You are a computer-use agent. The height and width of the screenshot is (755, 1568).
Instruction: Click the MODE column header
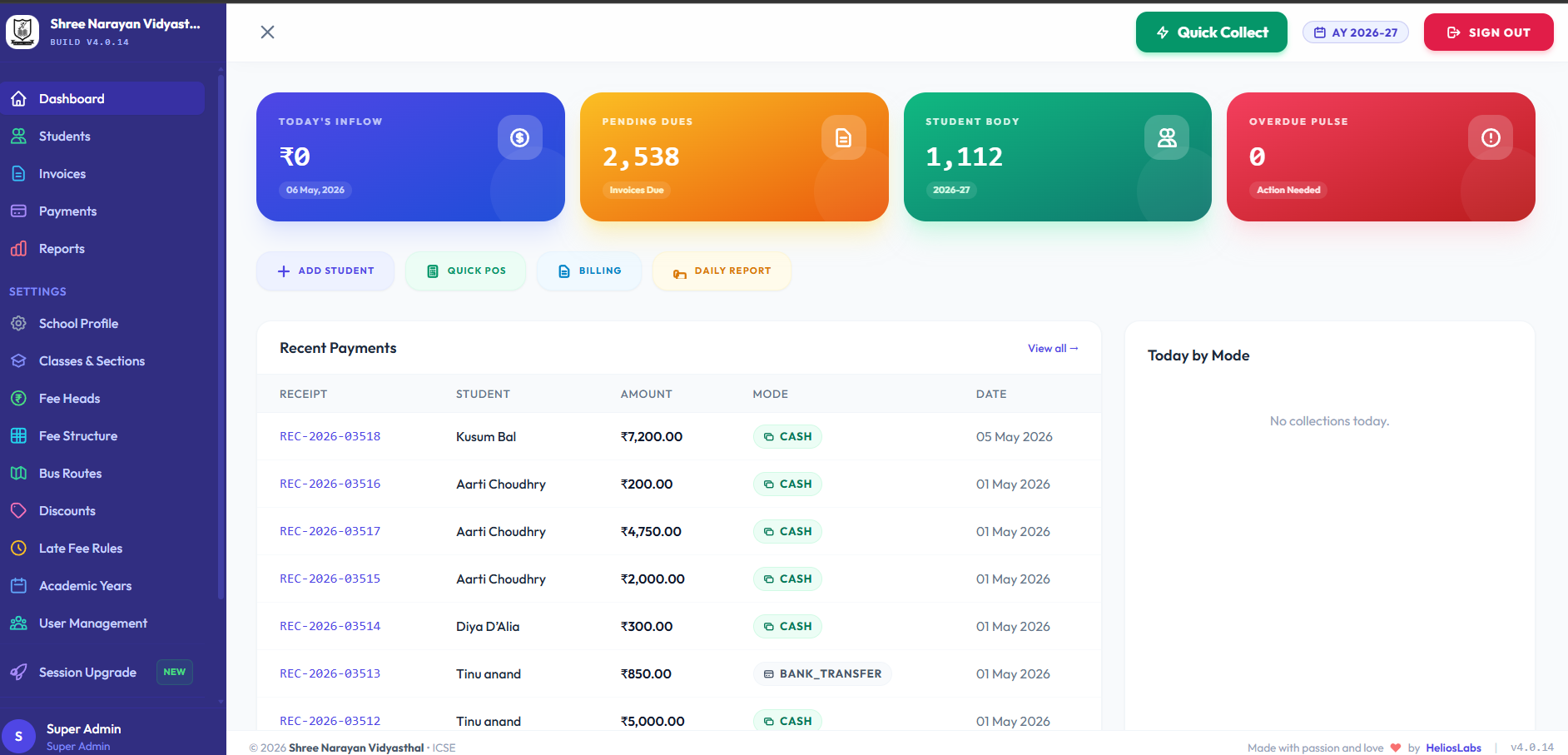coord(771,394)
